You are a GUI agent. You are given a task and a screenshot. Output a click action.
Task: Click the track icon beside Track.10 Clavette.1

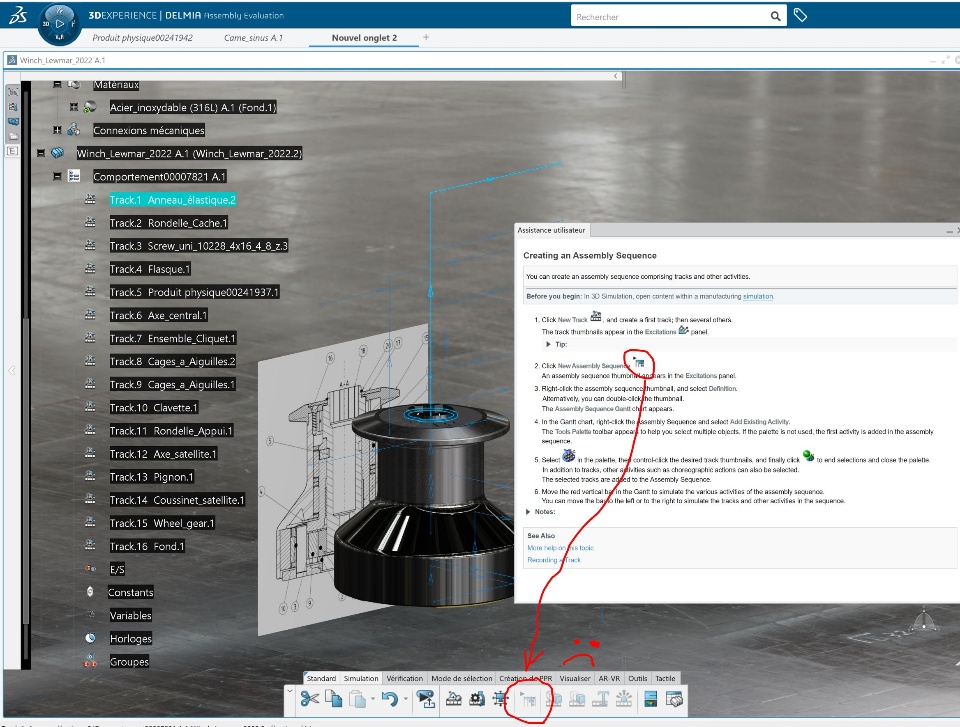pos(90,407)
